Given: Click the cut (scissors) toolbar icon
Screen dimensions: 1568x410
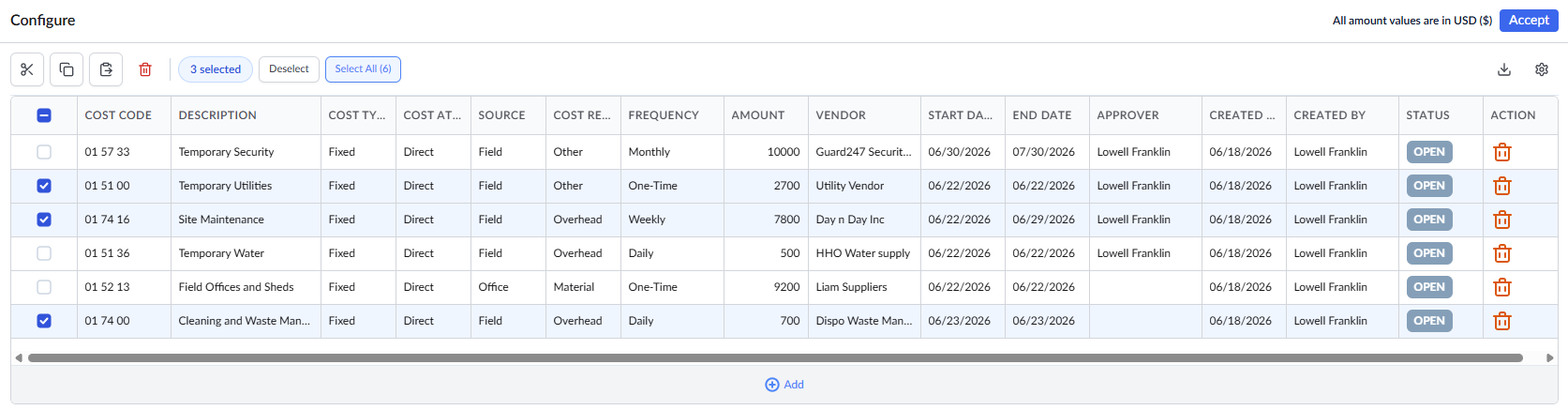Looking at the screenshot, I should coord(26,69).
